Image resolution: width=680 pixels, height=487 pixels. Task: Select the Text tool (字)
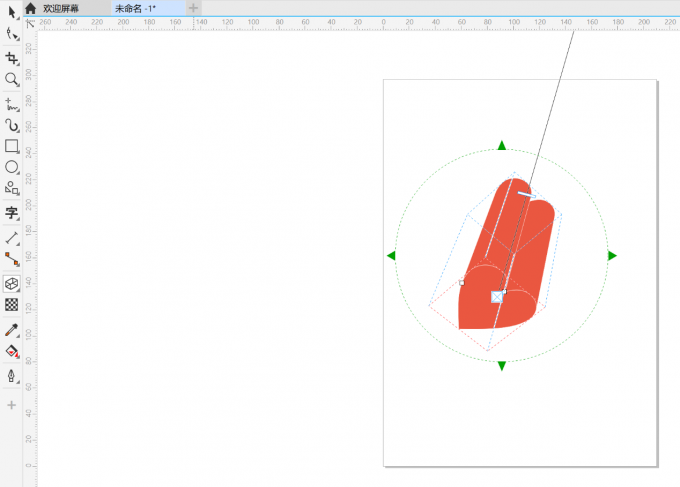[x=12, y=213]
